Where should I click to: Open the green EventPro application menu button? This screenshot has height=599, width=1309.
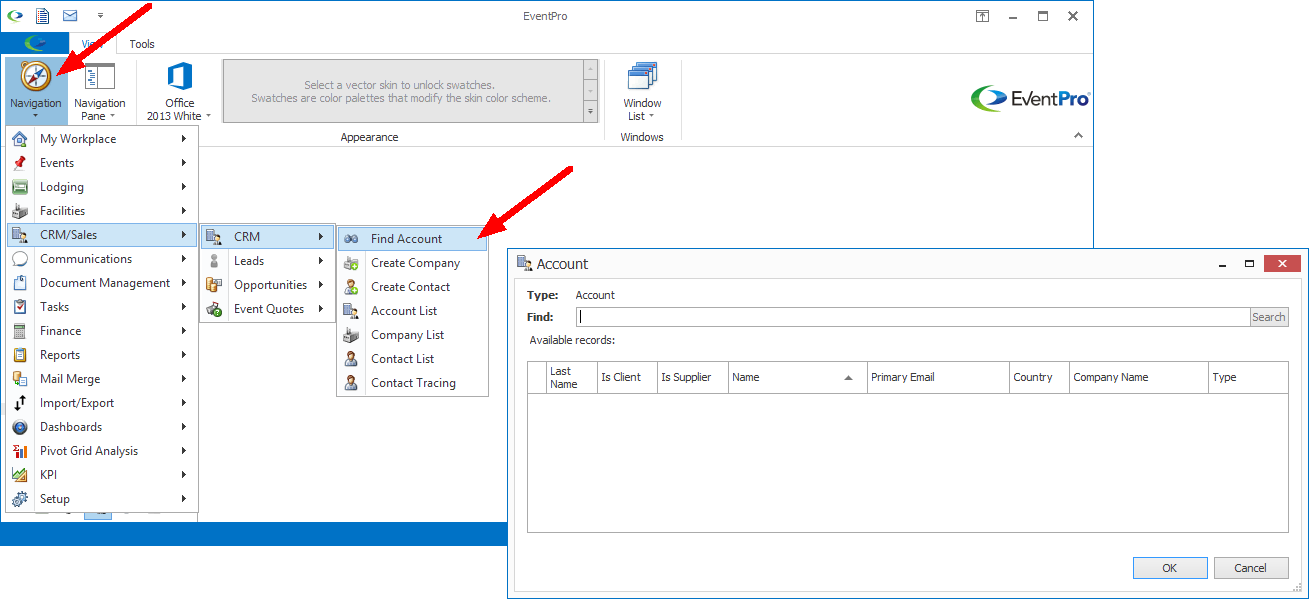click(x=34, y=44)
